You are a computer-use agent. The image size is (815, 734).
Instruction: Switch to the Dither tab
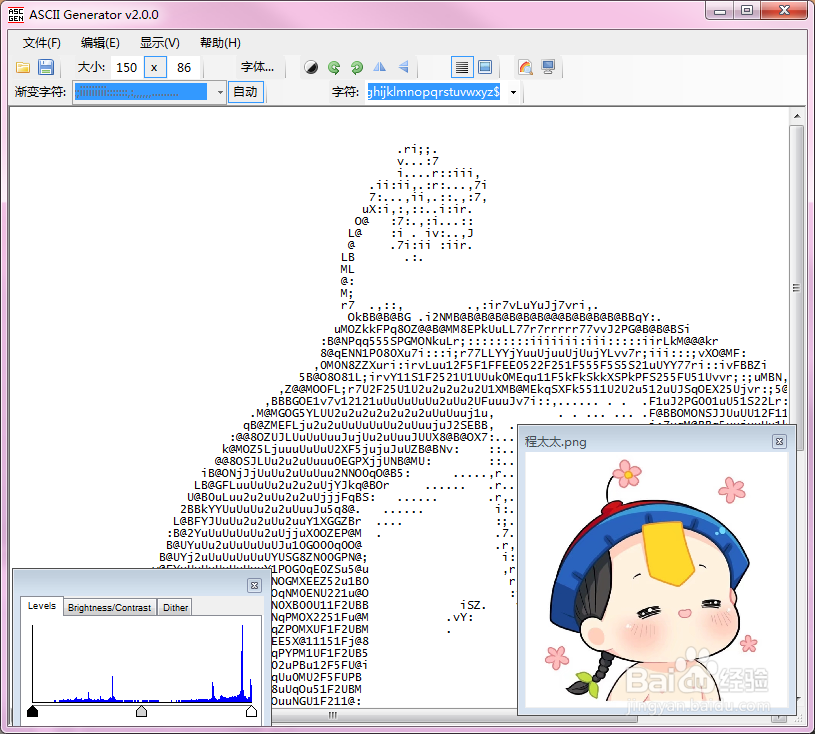175,607
